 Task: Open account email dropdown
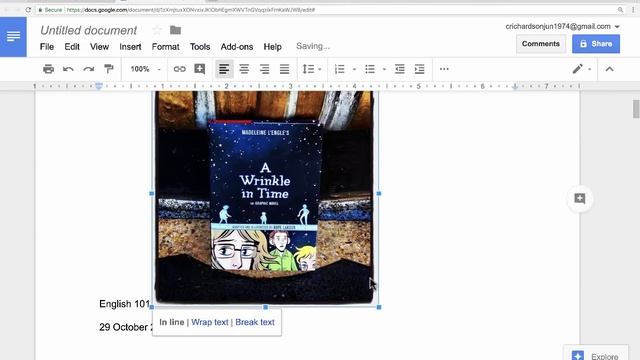[x=562, y=27]
